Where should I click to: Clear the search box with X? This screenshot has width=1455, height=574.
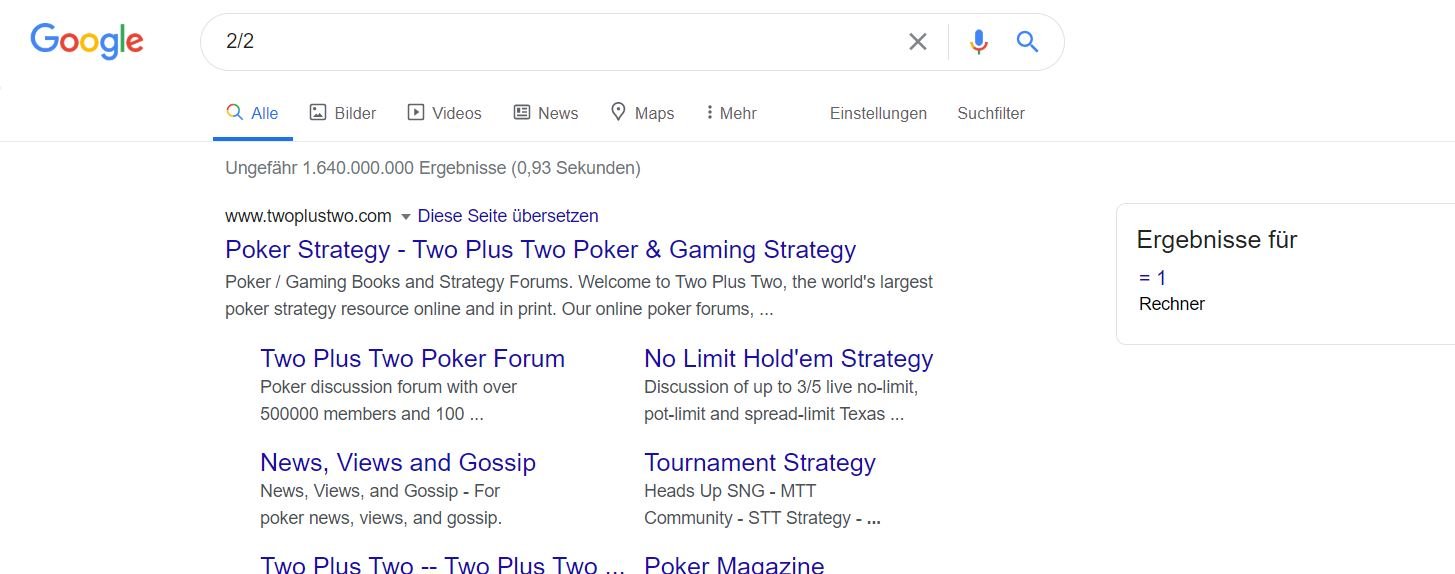pyautogui.click(x=917, y=42)
